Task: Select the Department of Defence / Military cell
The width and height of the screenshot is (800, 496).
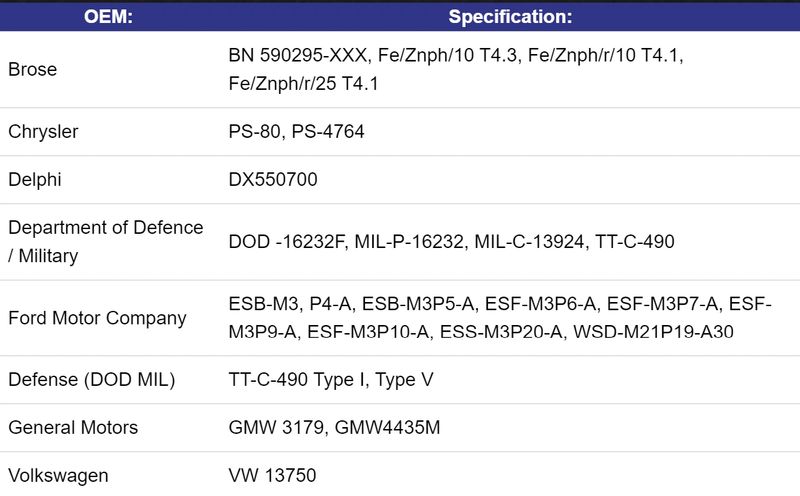Action: 106,242
